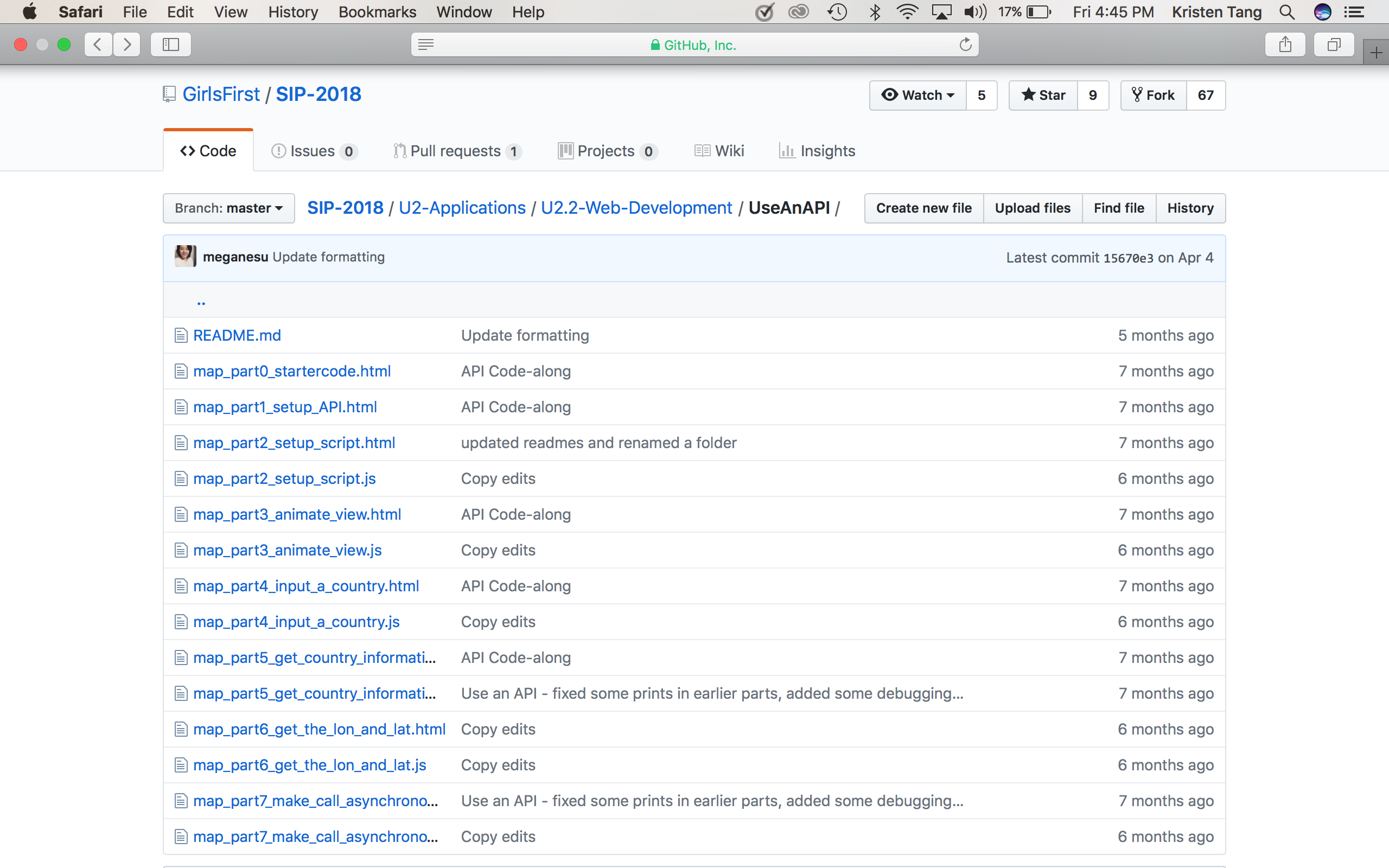Open the Share sheet icon
The image size is (1389, 868).
tap(1285, 44)
